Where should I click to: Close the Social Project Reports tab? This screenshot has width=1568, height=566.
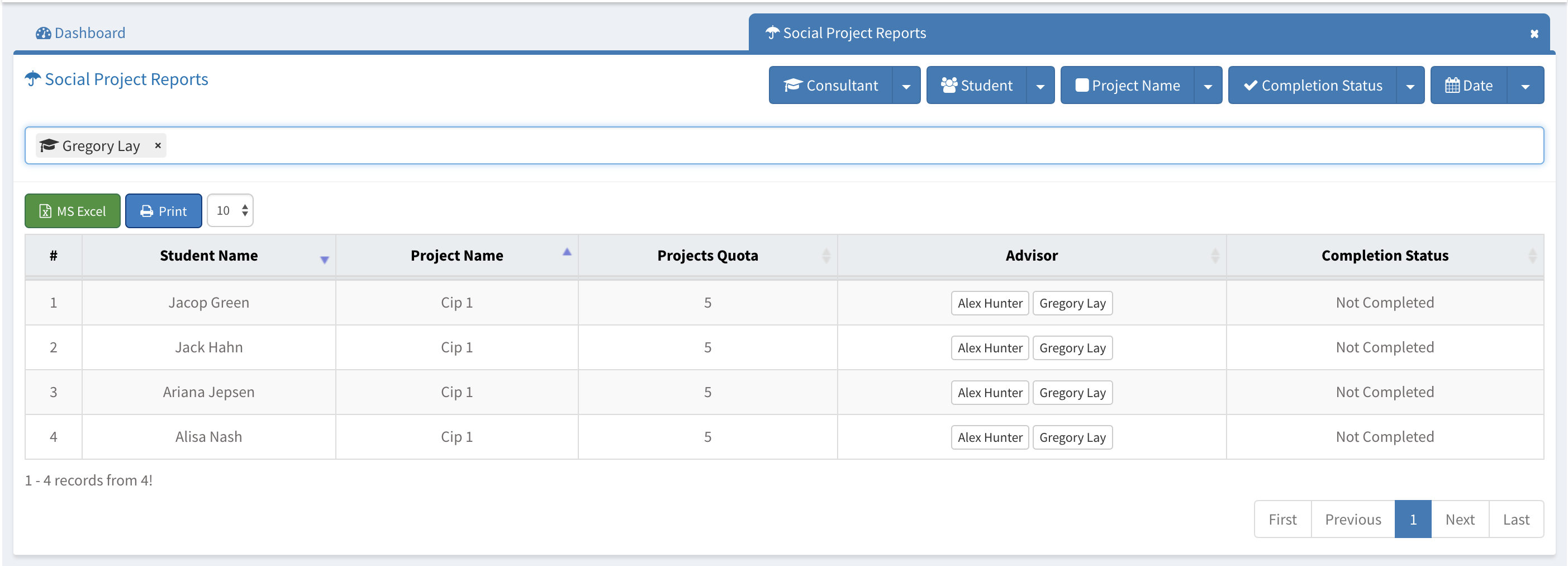1534,34
